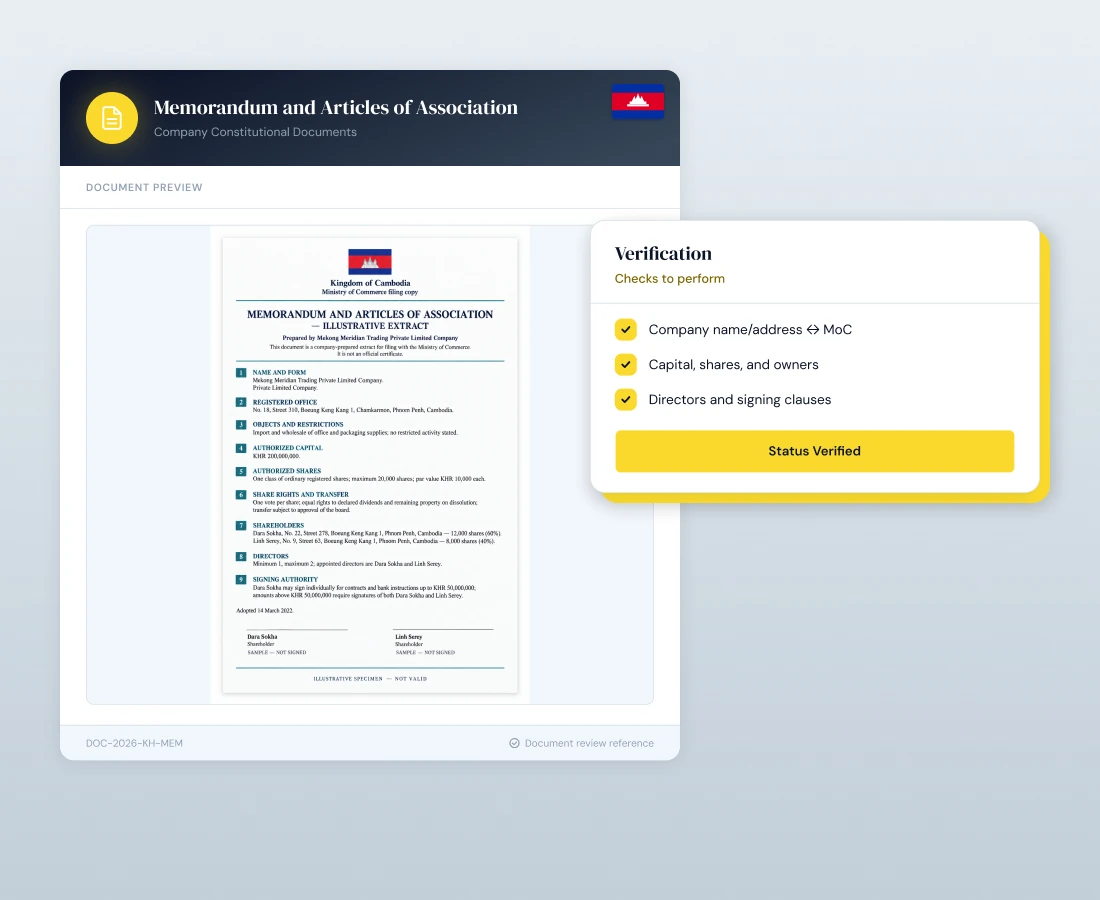
Task: Click the checkmark circle icon near review reference
Action: pos(514,743)
